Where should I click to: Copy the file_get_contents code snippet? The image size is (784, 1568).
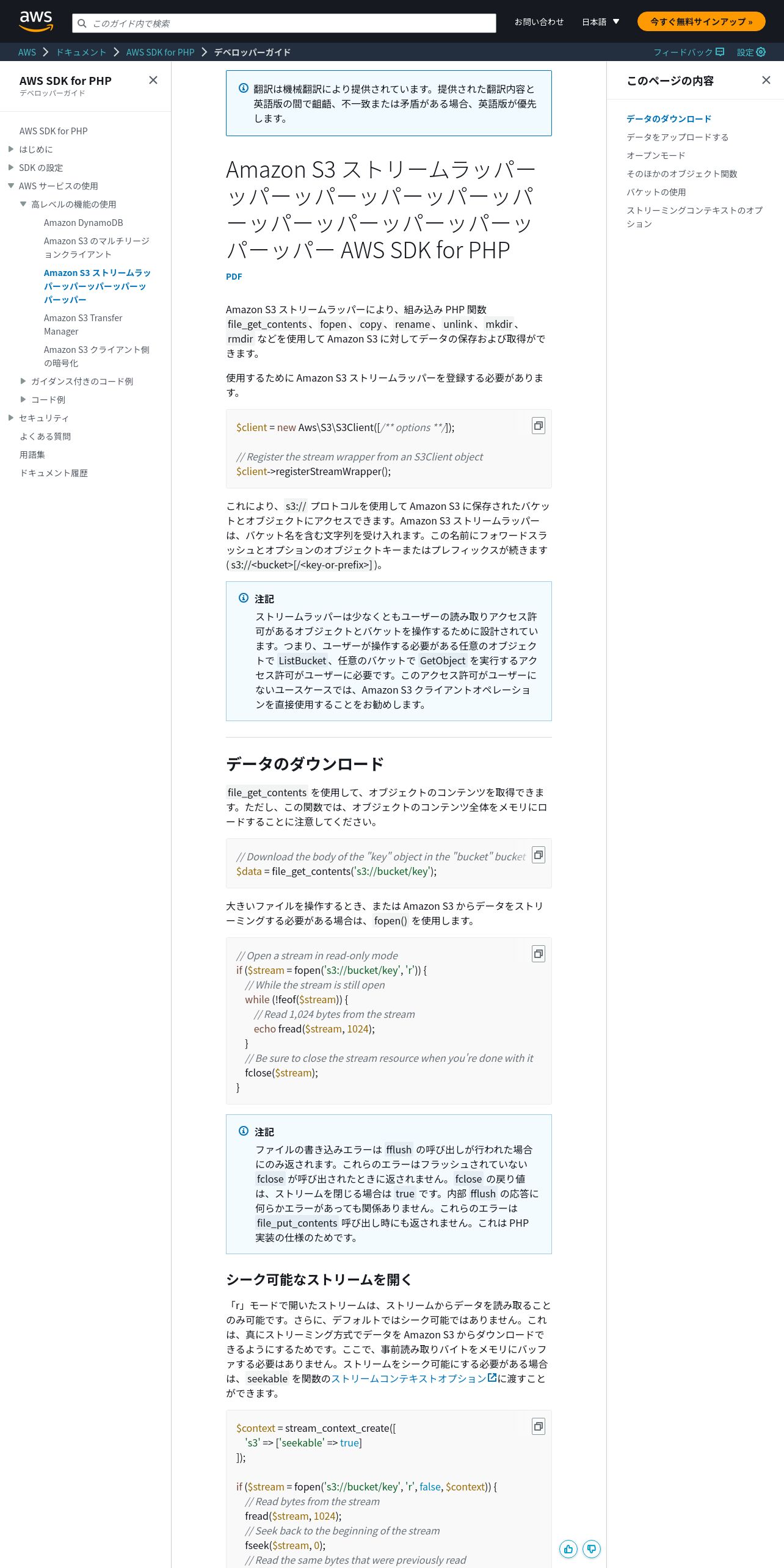click(538, 855)
